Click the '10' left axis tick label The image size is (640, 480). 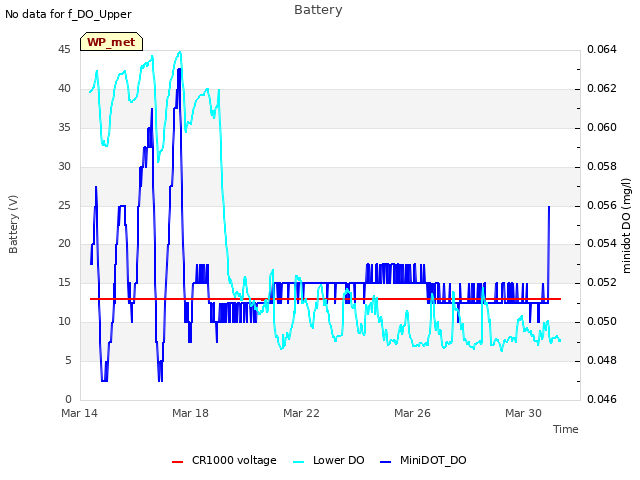tap(64, 322)
